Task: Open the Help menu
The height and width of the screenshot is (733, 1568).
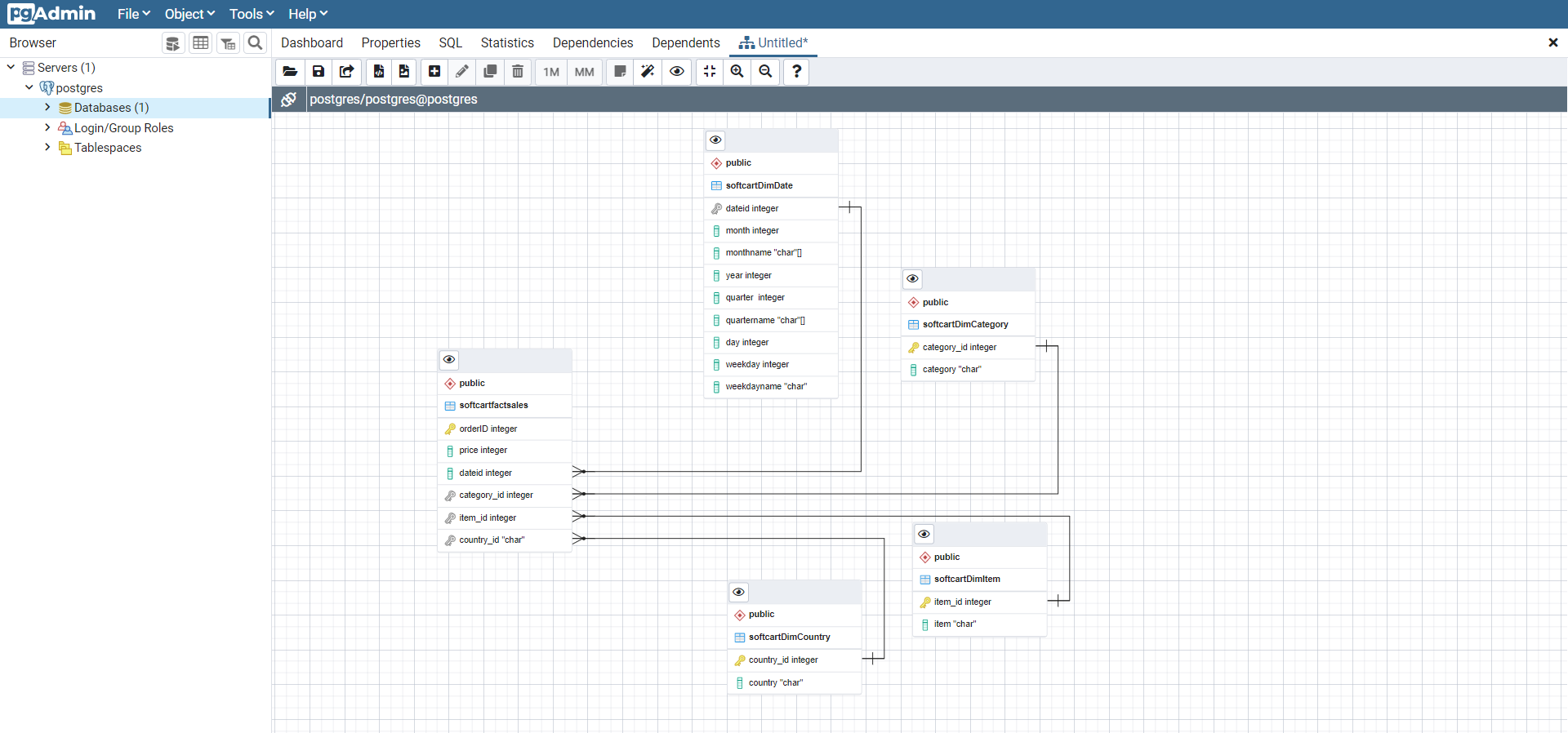Action: 308,14
